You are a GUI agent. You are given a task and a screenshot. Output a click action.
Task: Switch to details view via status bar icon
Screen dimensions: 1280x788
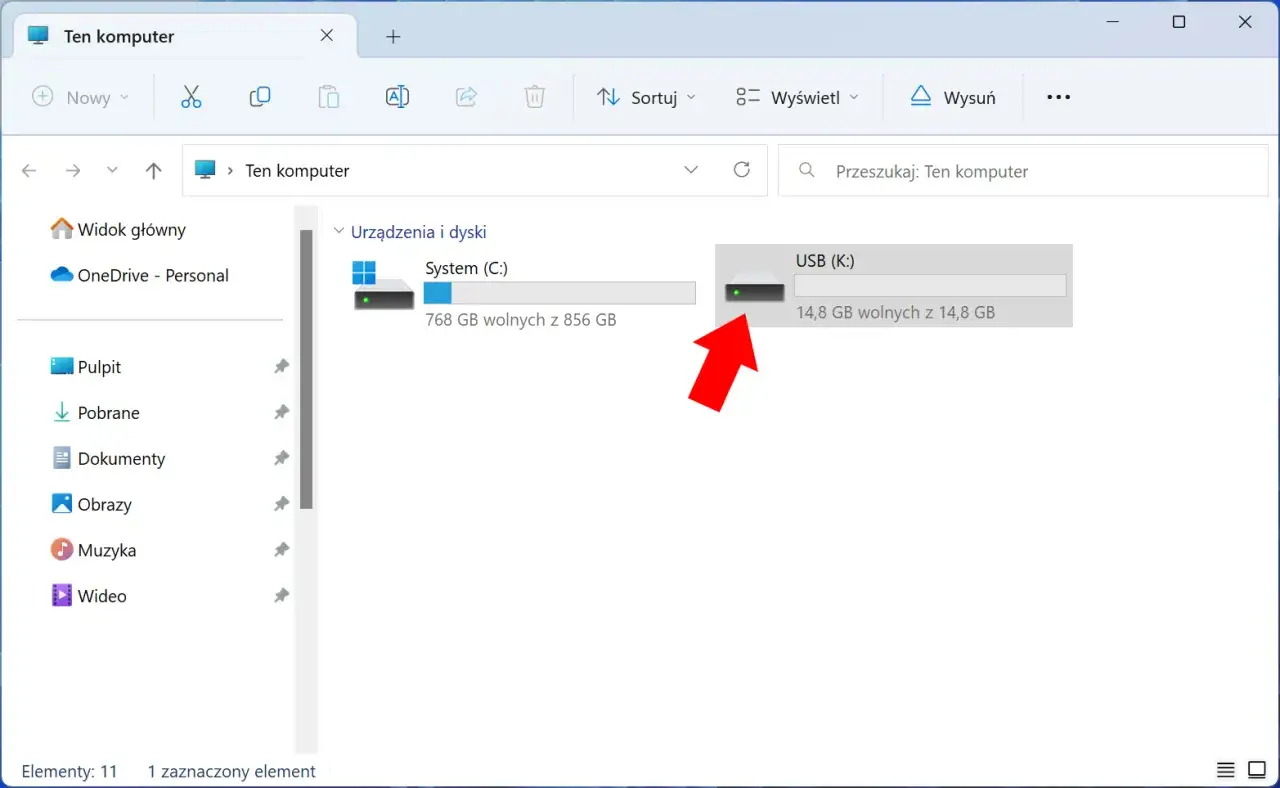click(x=1225, y=770)
